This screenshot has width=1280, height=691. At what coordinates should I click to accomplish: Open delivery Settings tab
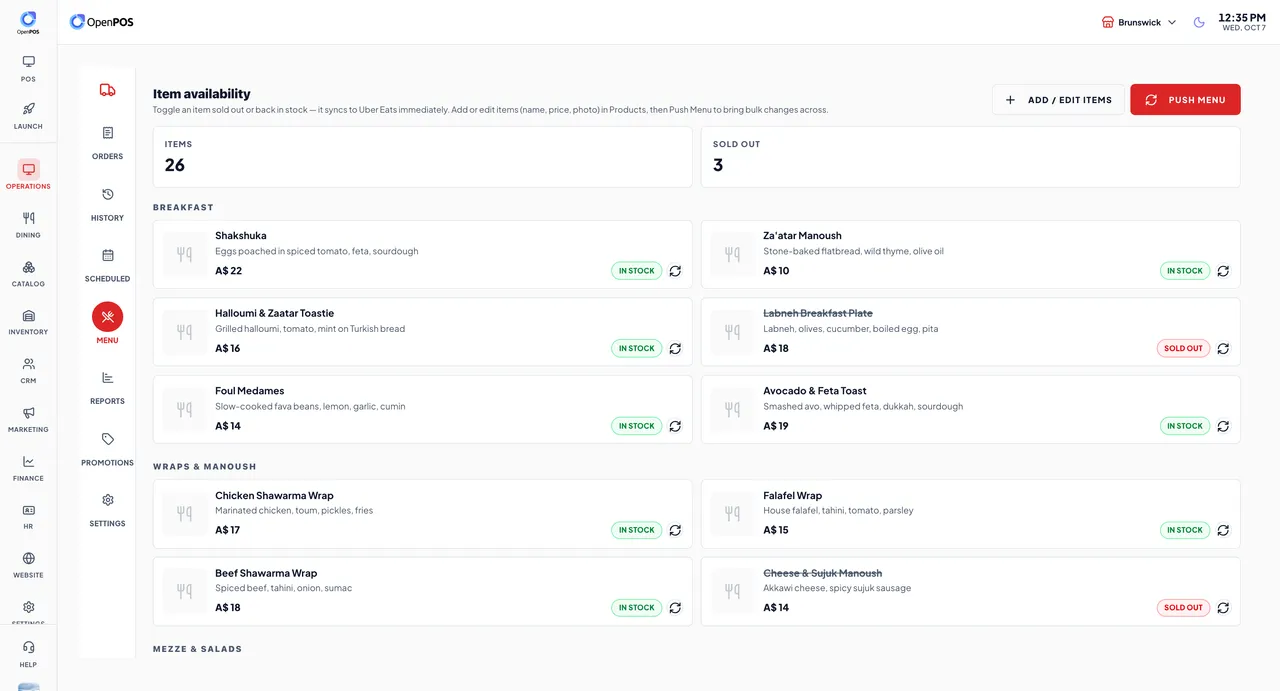108,510
